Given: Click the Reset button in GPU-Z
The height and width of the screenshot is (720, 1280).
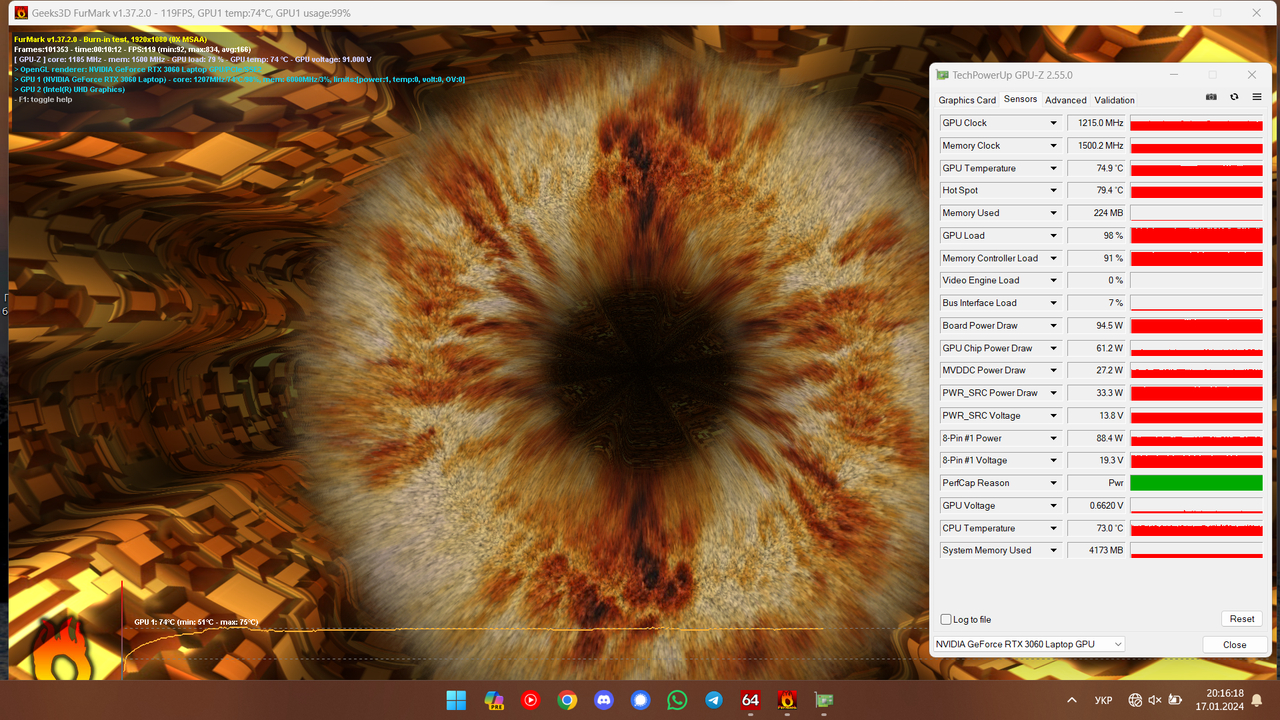Looking at the screenshot, I should pyautogui.click(x=1242, y=619).
